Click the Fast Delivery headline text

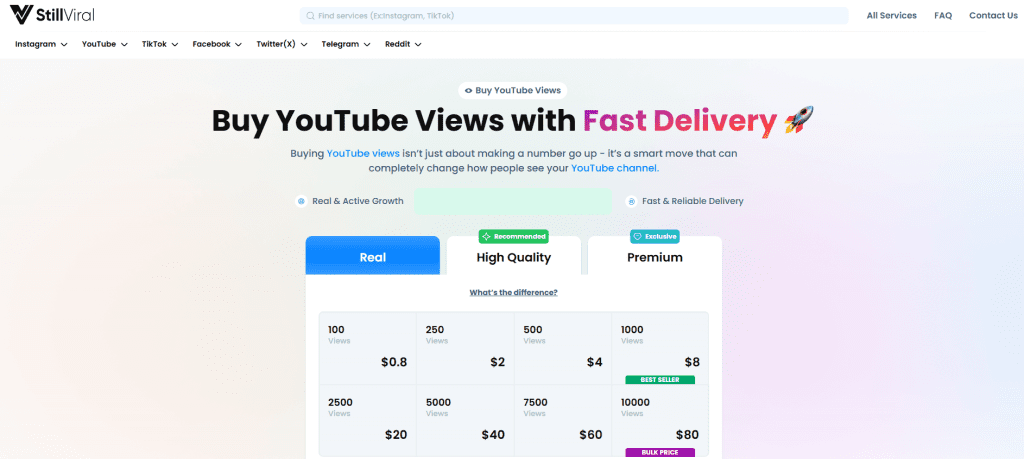(680, 121)
